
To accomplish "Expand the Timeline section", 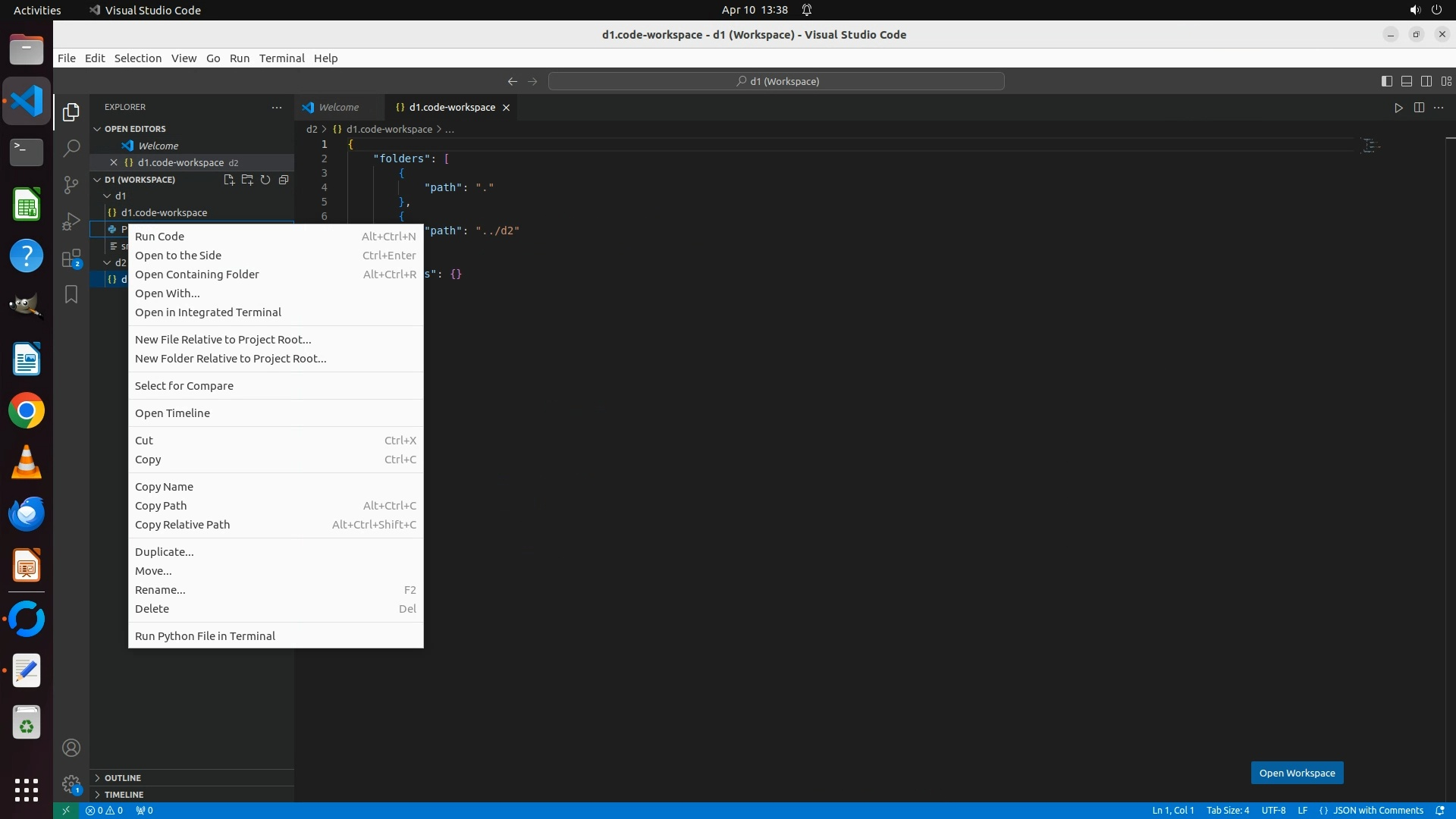I will tap(124, 795).
